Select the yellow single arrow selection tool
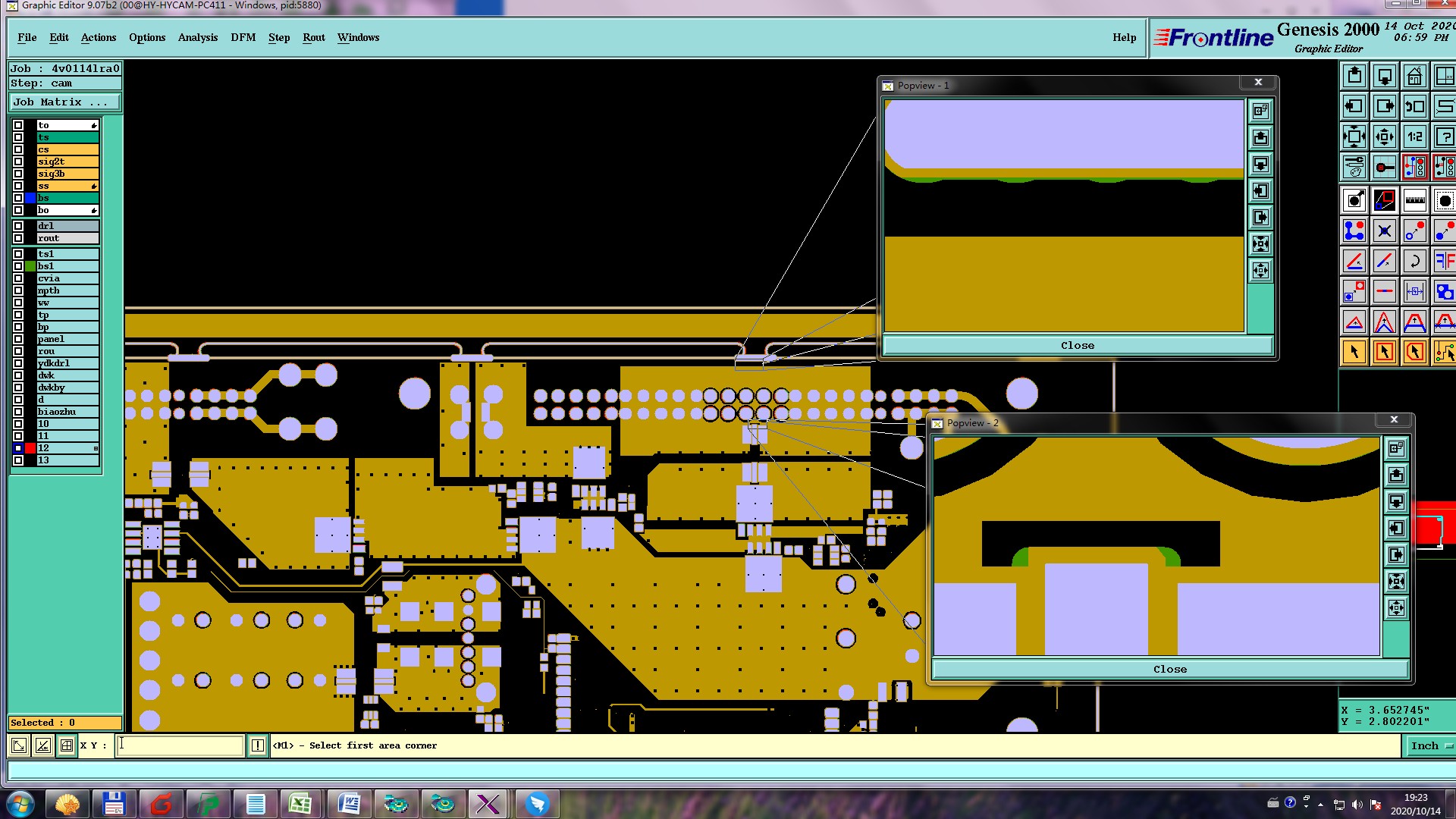 (1354, 352)
